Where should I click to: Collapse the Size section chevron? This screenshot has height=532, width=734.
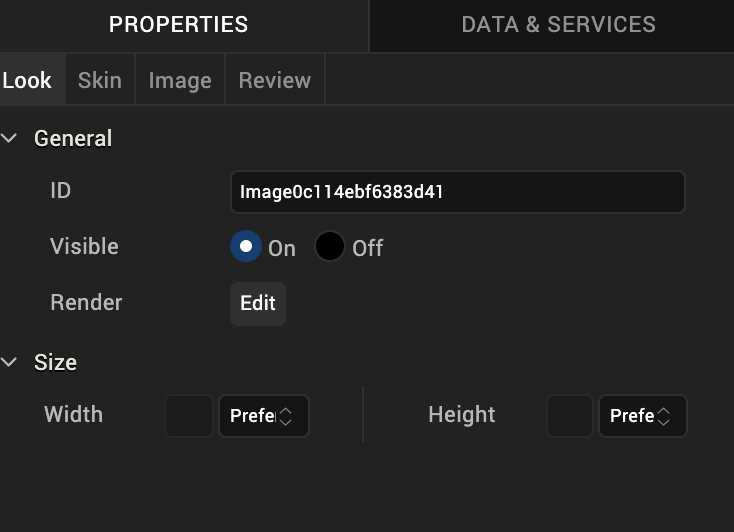point(10,362)
